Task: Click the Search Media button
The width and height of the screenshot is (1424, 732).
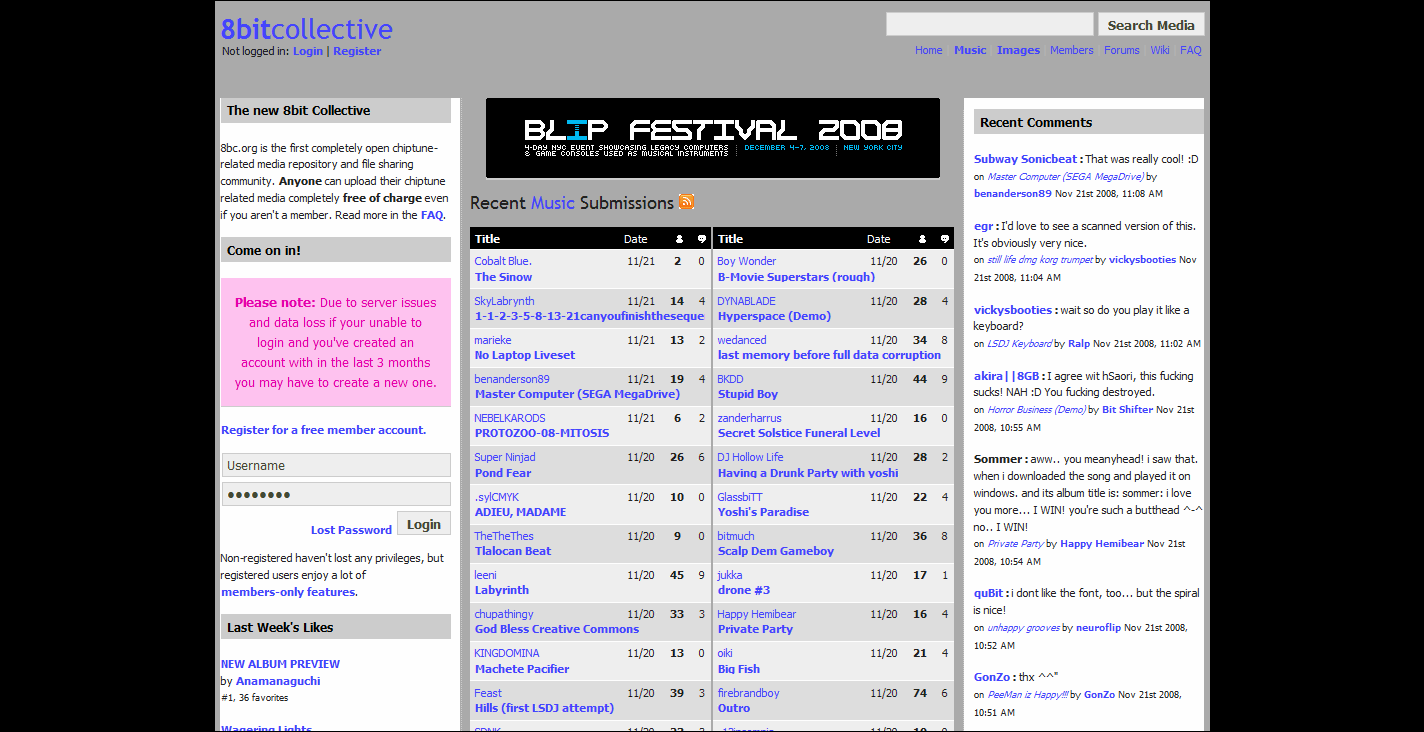Action: (x=1151, y=25)
